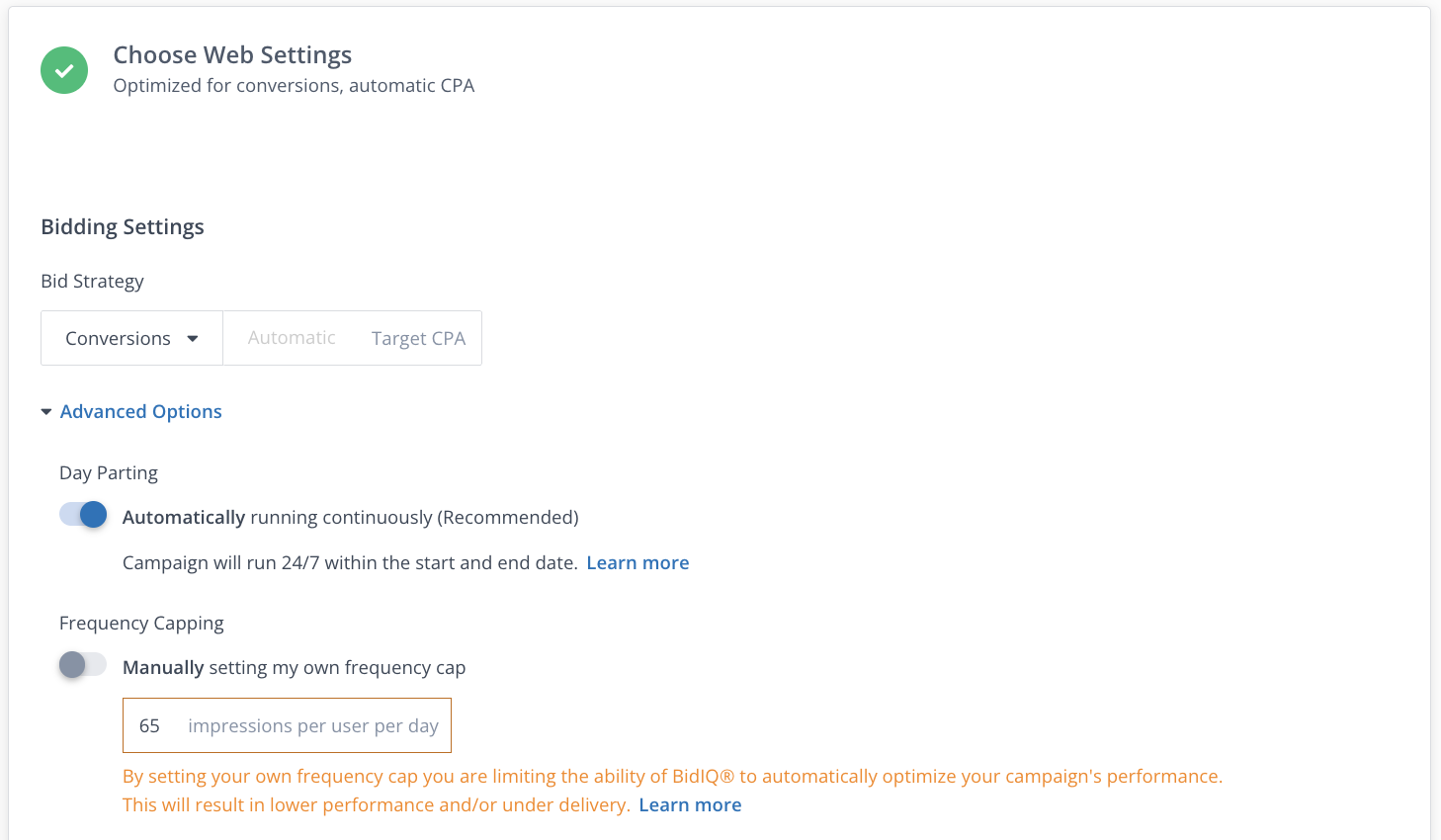Select the Automatic bid option
Viewport: 1441px width, 840px height.
click(x=292, y=338)
